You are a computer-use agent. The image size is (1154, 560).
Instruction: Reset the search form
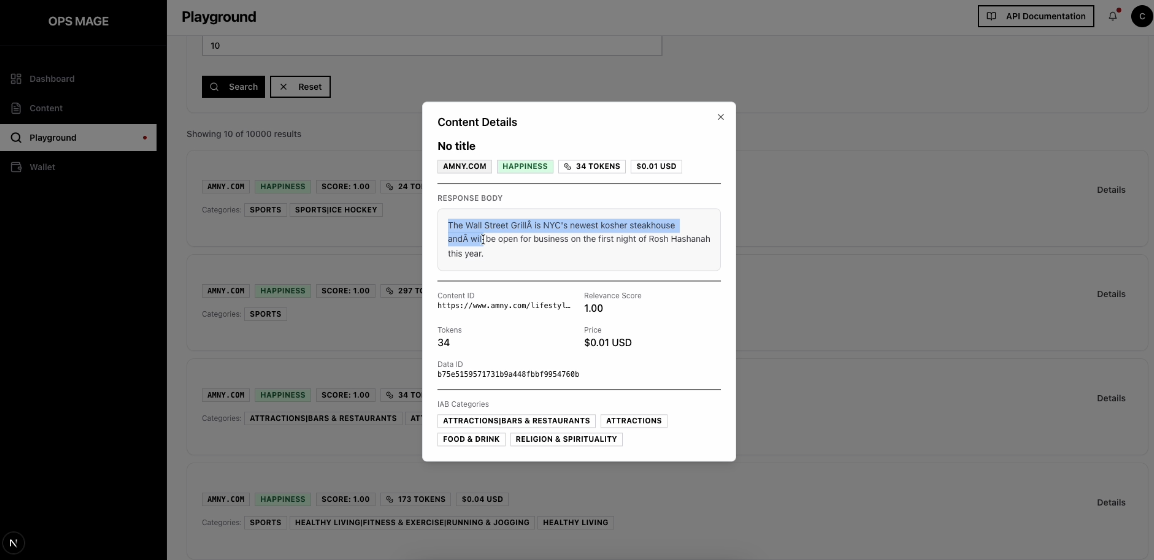pos(300,87)
